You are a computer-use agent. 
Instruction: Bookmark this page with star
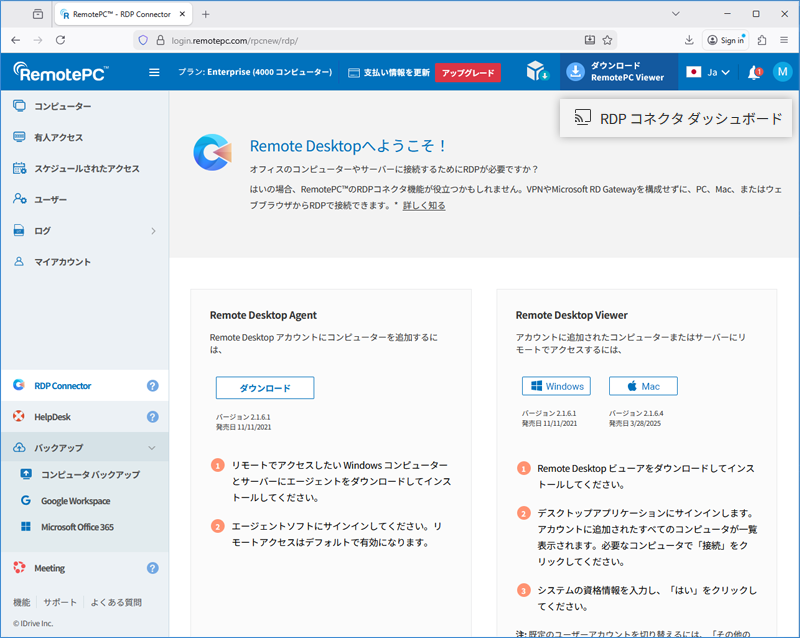607,40
